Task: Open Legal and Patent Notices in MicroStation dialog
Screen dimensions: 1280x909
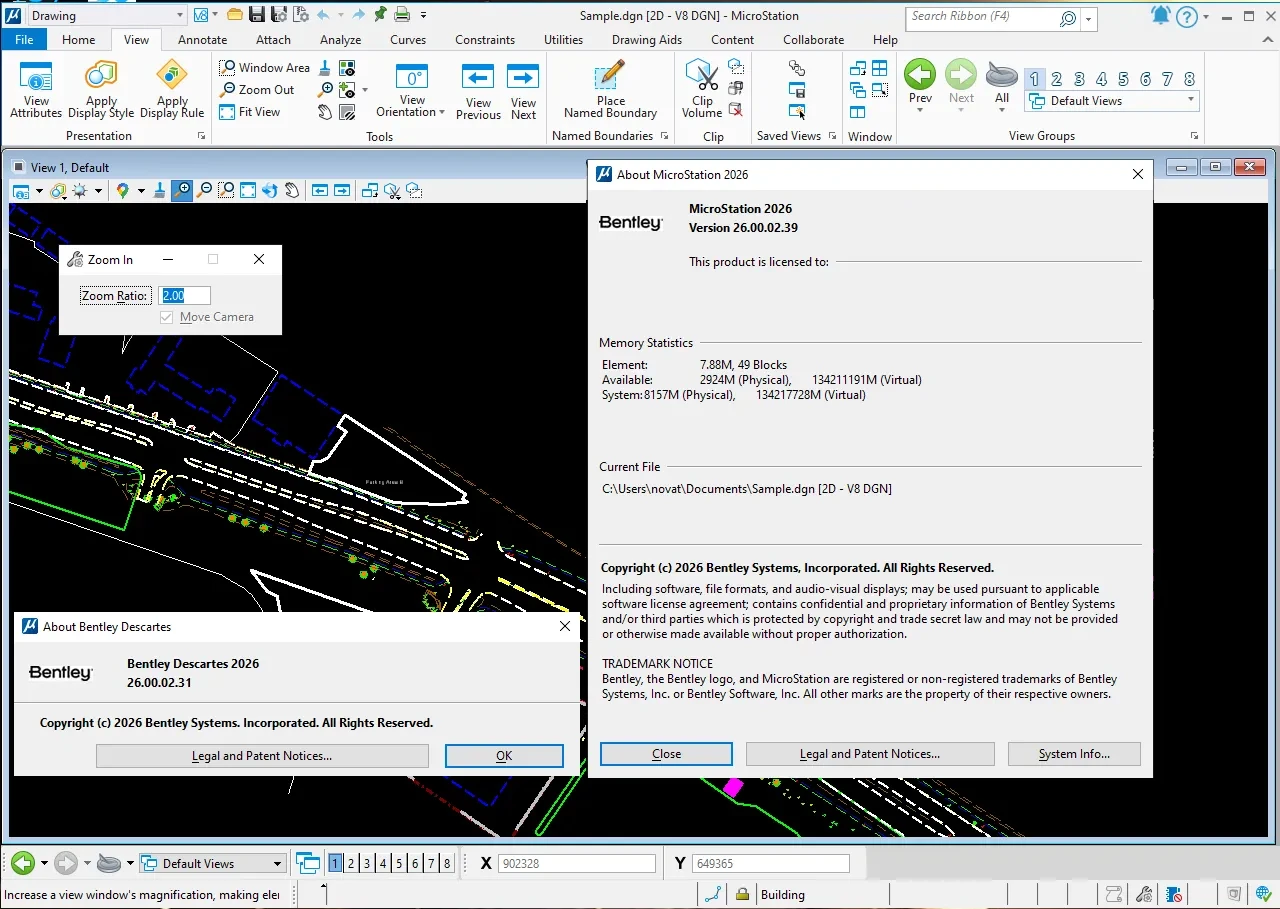Action: point(870,754)
